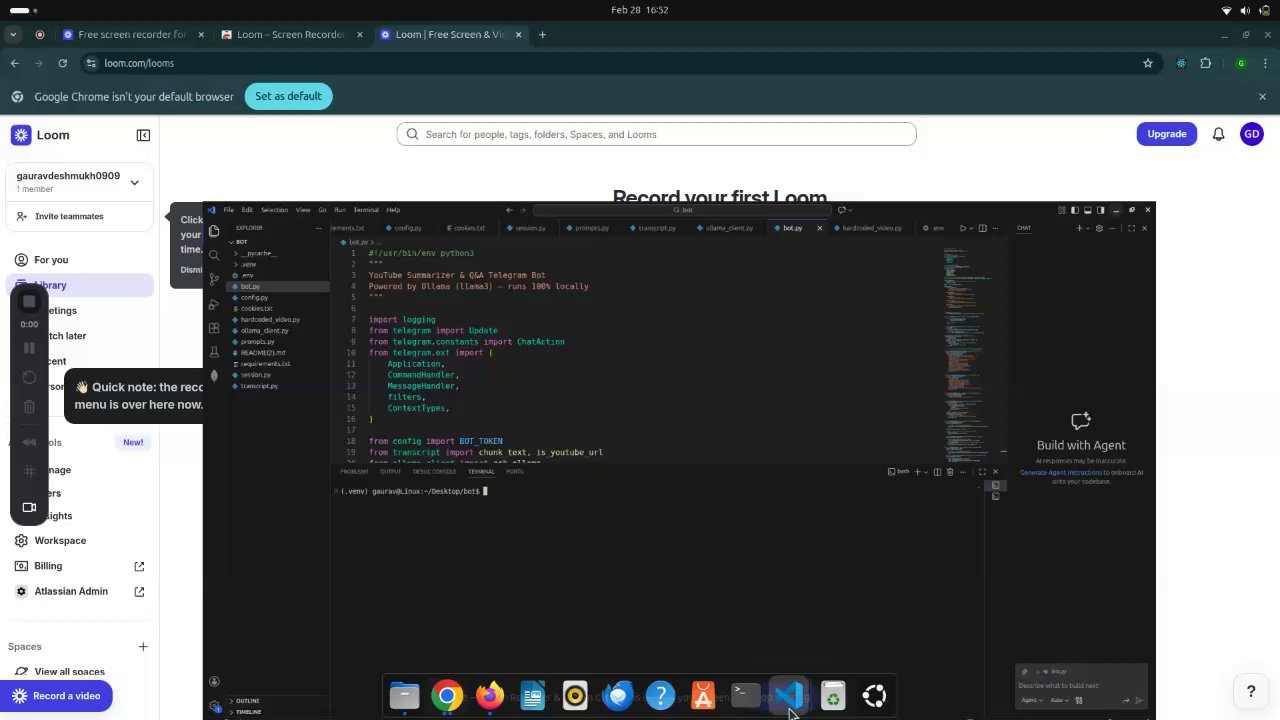Open new chat dropdown in Chat panel
This screenshot has height=720, width=1280.
(1088, 228)
